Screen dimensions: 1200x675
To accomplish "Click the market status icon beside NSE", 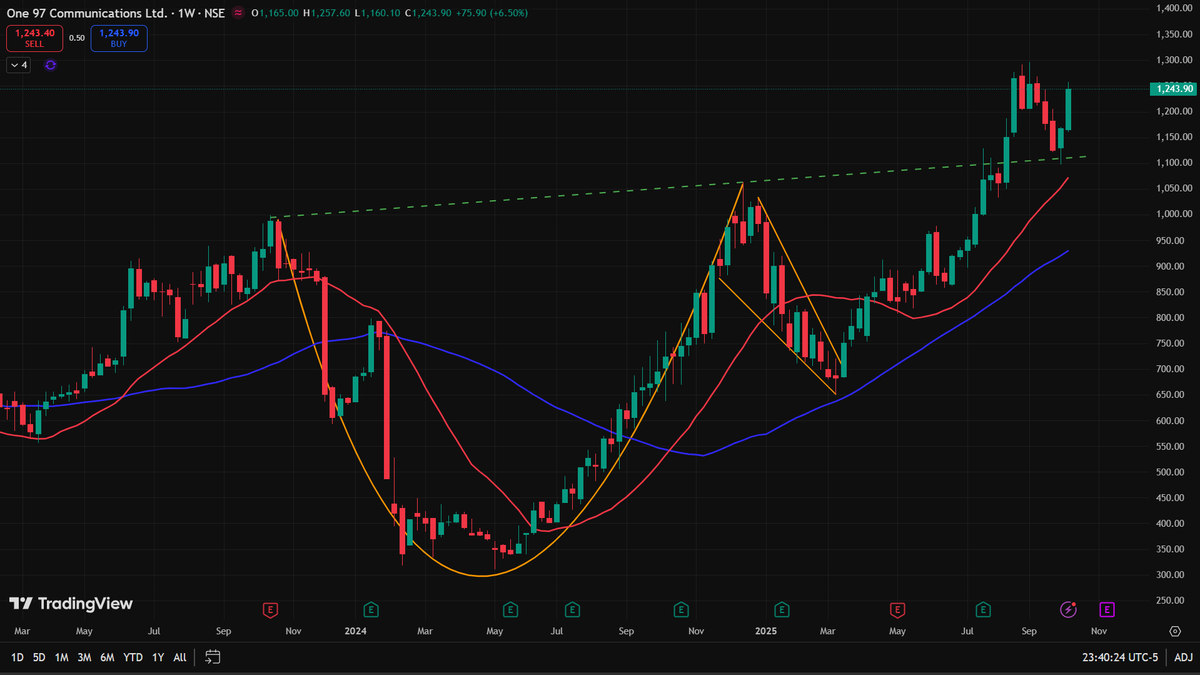I will (237, 12).
